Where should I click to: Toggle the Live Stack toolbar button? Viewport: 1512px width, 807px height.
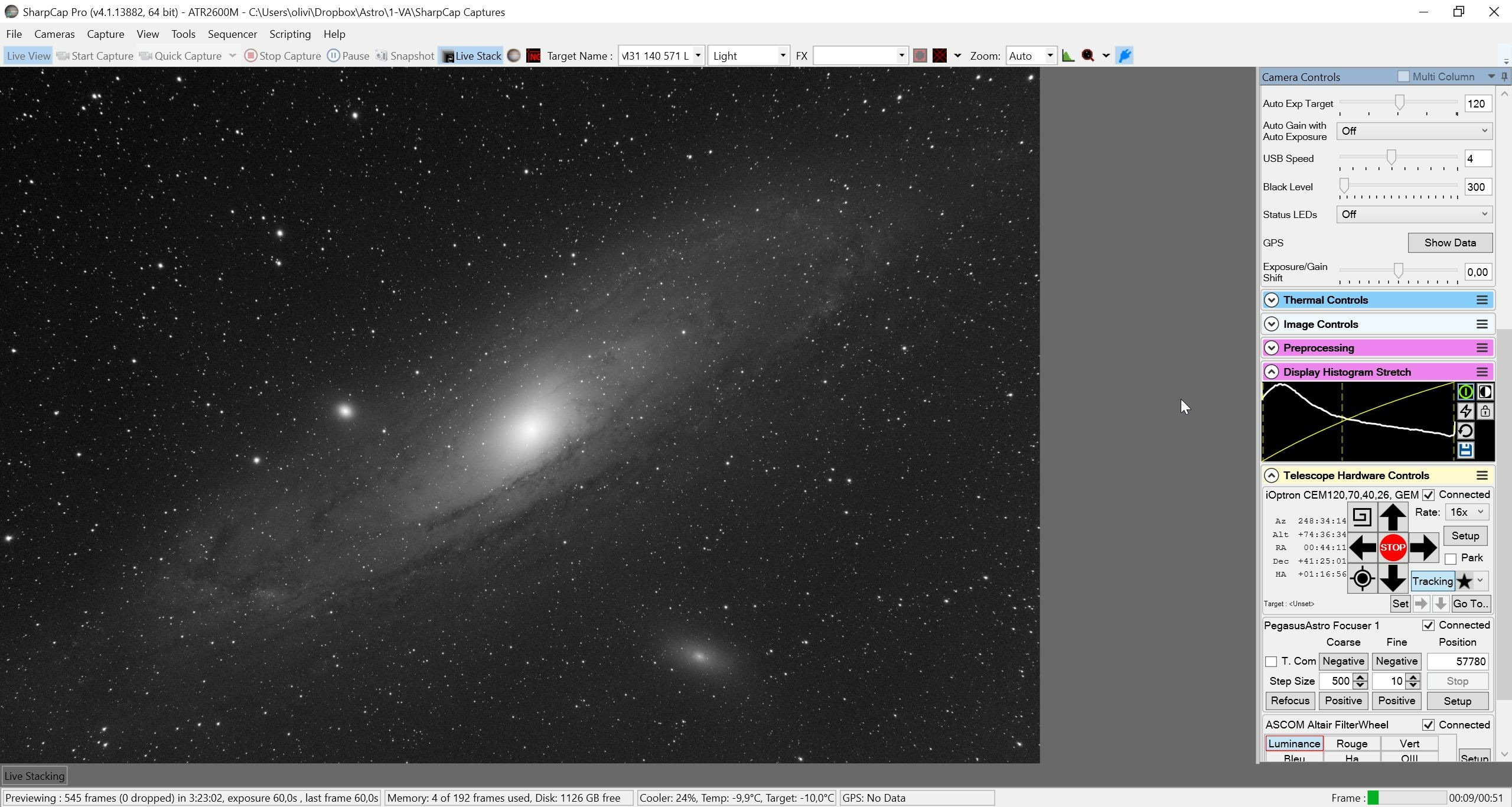pos(471,56)
